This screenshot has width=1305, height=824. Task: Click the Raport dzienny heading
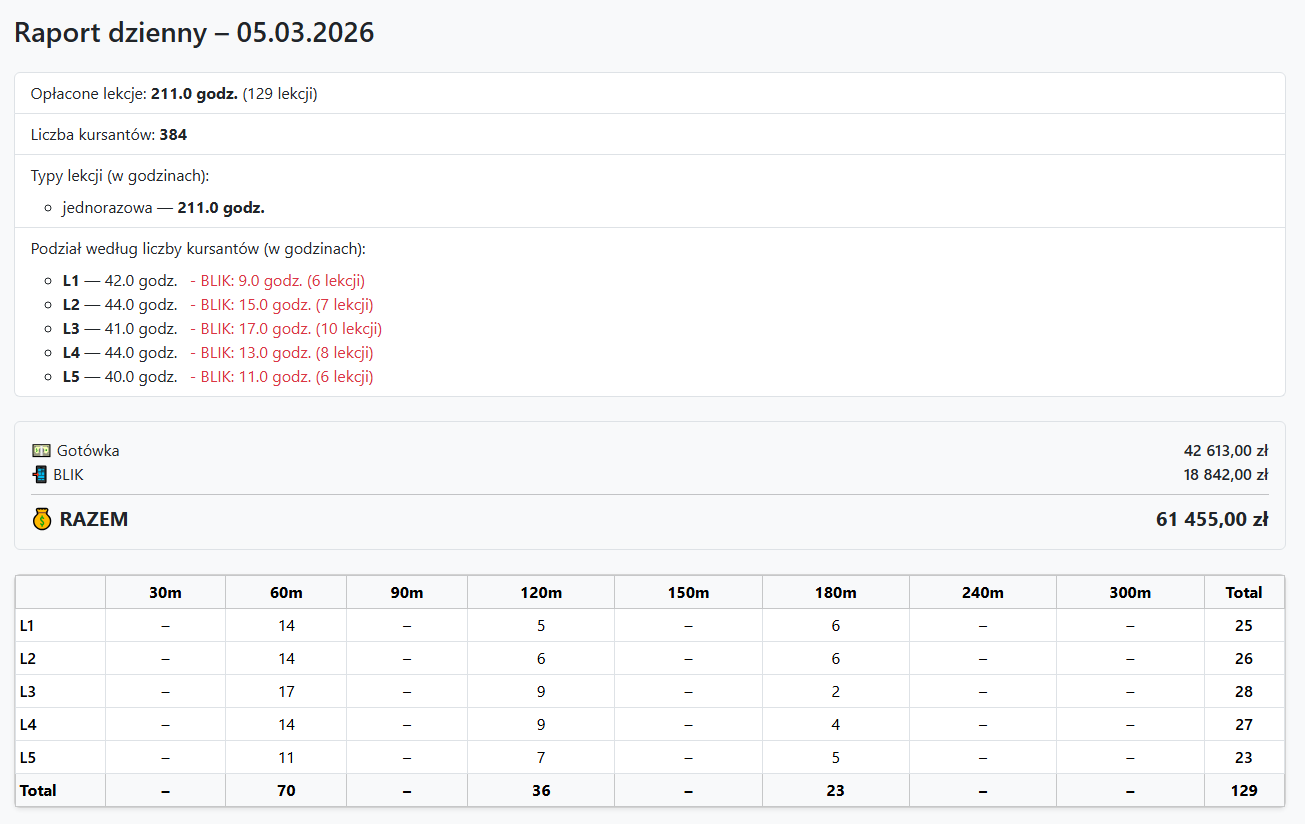(194, 33)
